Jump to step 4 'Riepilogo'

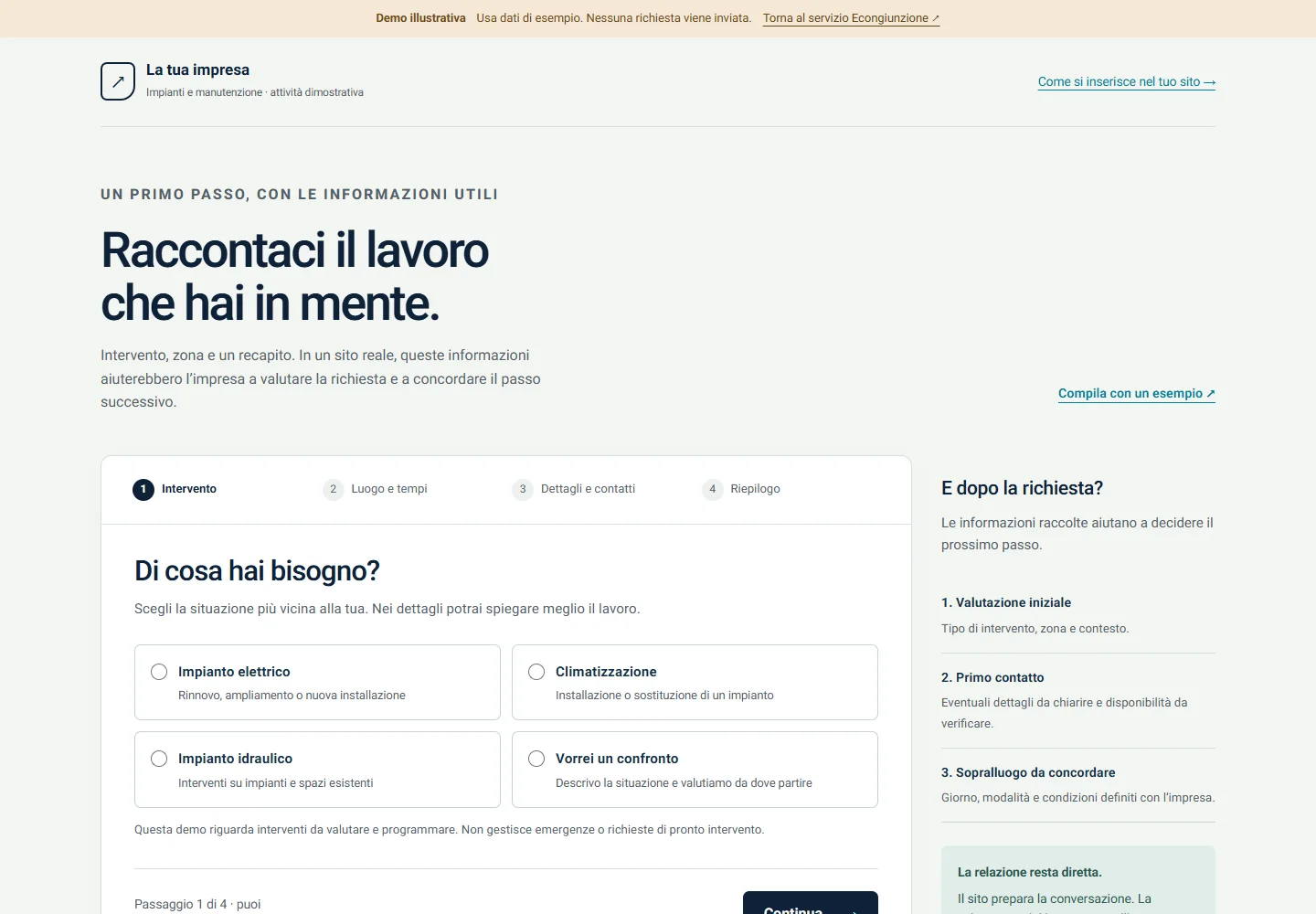click(741, 489)
